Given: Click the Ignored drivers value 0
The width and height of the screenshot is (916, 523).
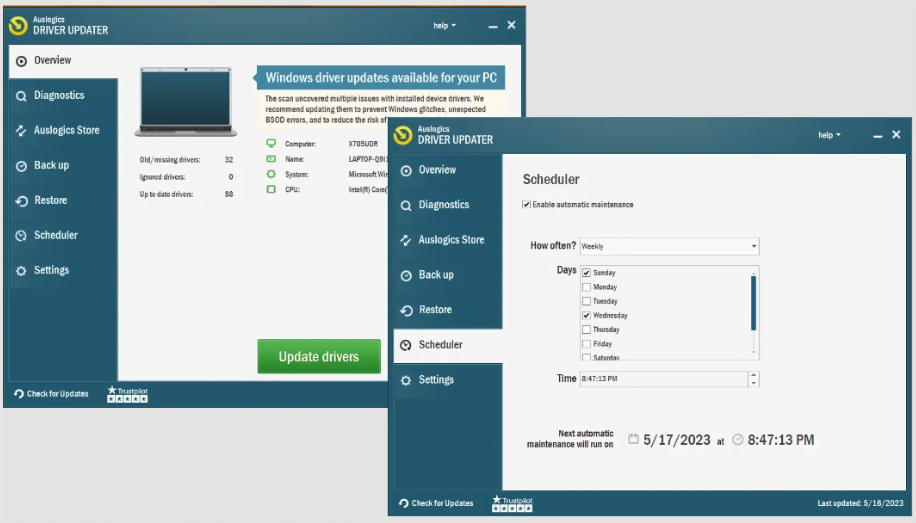Looking at the screenshot, I should (x=231, y=177).
